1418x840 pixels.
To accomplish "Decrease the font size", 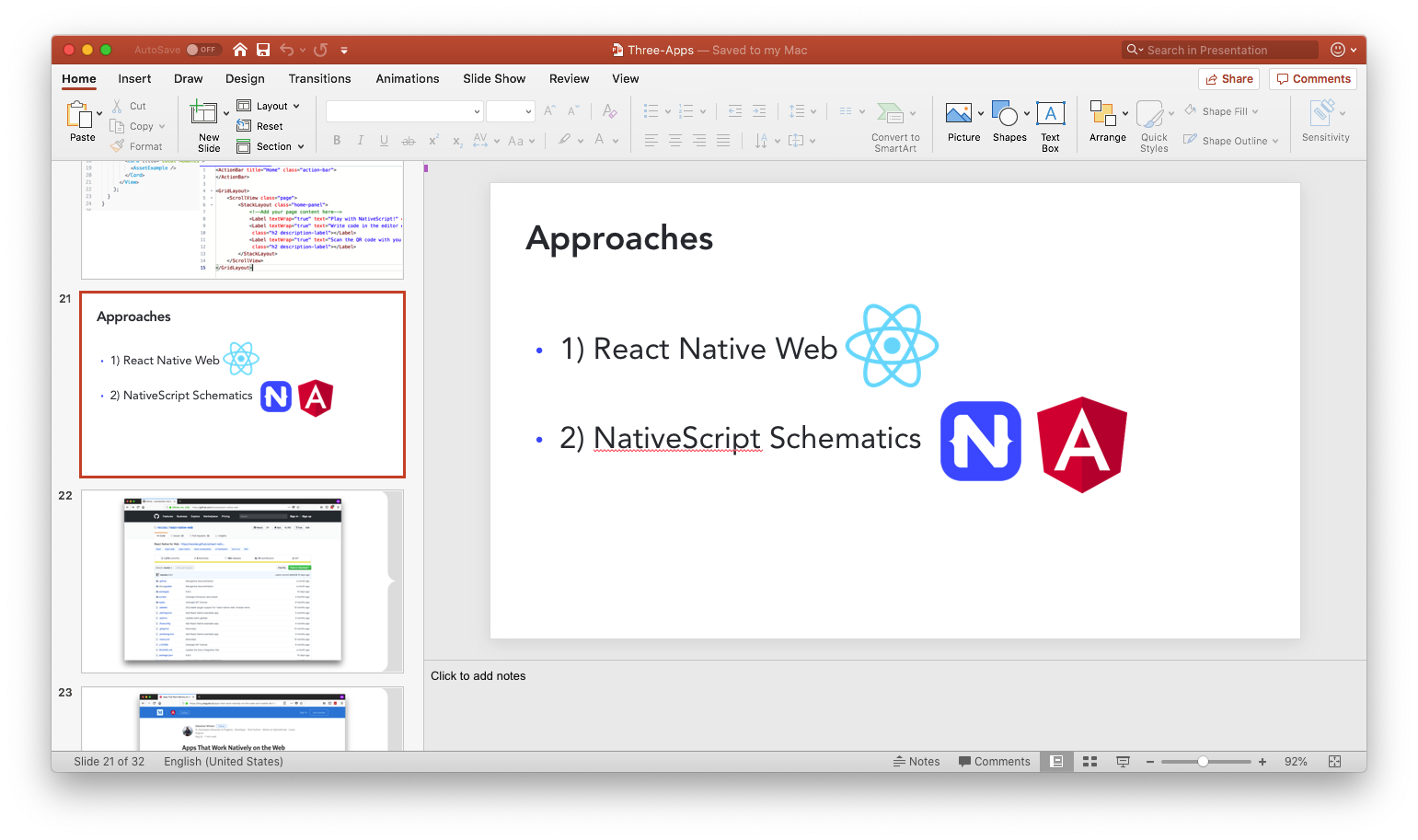I will (x=573, y=110).
